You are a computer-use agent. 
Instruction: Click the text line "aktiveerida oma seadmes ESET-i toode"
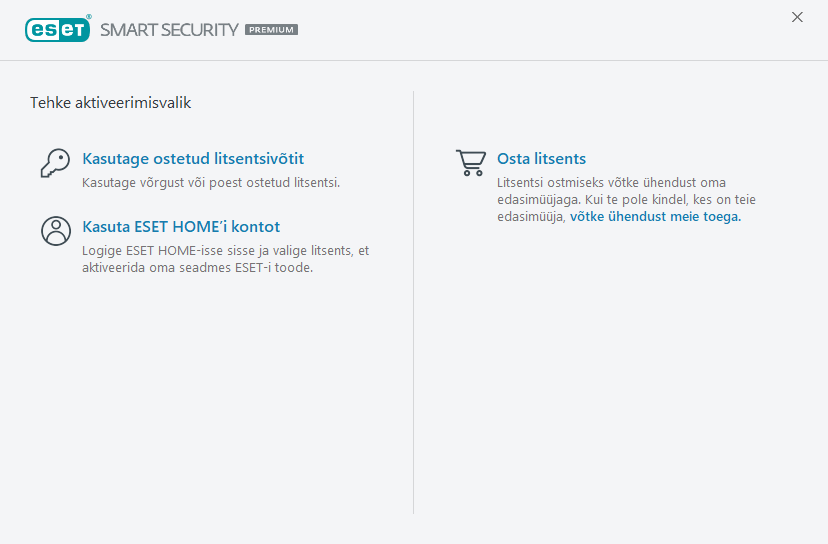[197, 268]
